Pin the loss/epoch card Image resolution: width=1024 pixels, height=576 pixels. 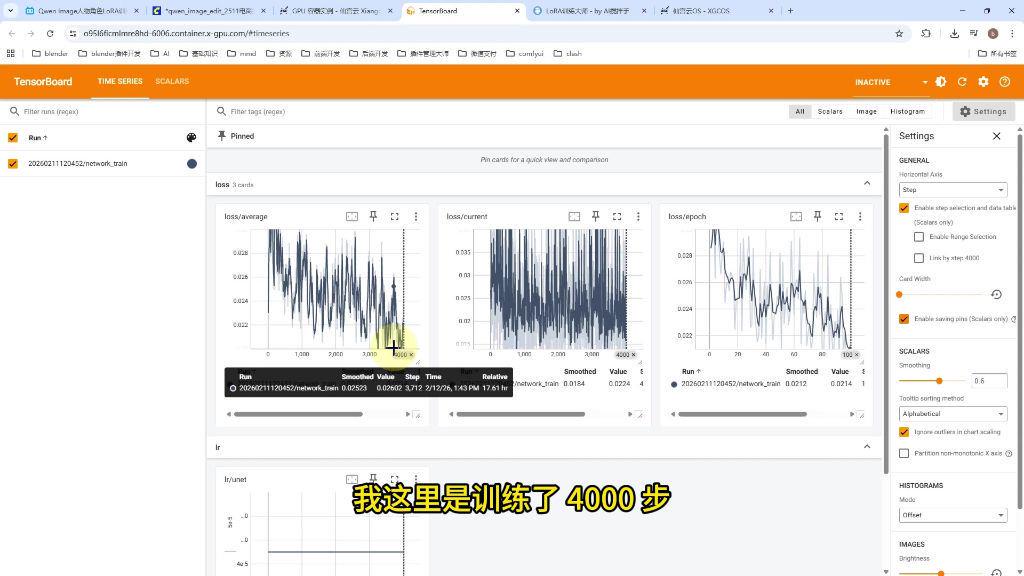[x=818, y=216]
